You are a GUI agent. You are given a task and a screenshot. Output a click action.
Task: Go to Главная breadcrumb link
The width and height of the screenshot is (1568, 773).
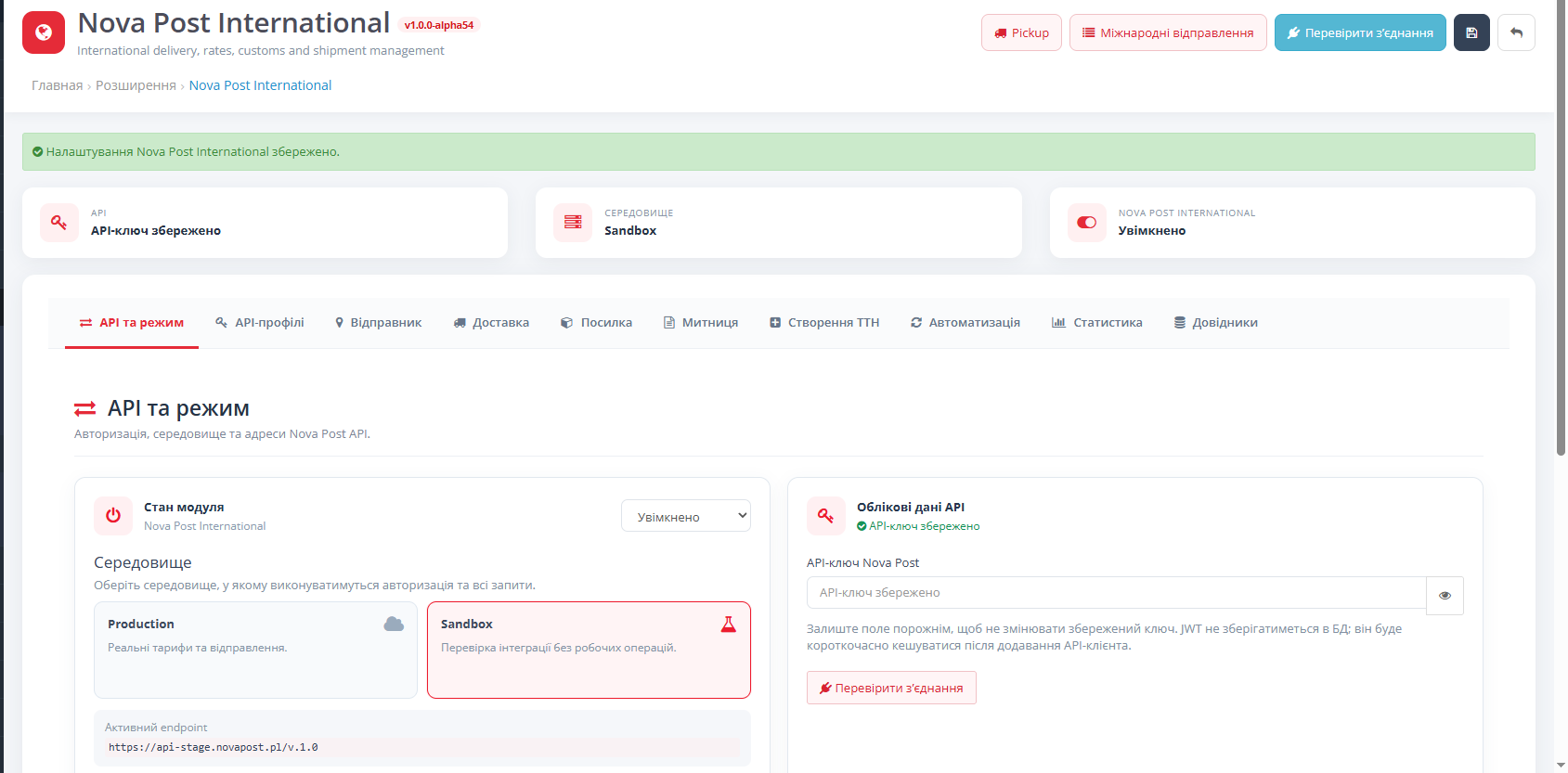[58, 85]
